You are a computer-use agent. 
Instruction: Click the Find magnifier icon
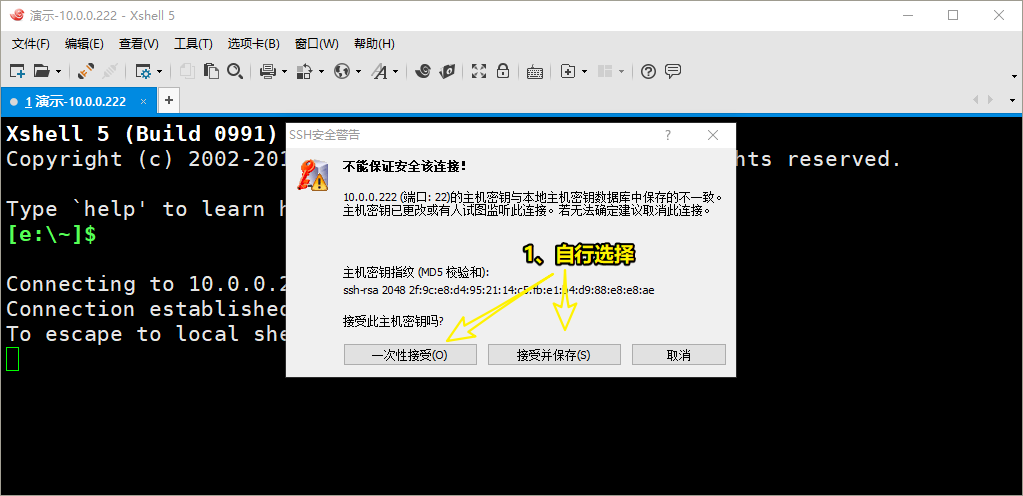tap(235, 71)
